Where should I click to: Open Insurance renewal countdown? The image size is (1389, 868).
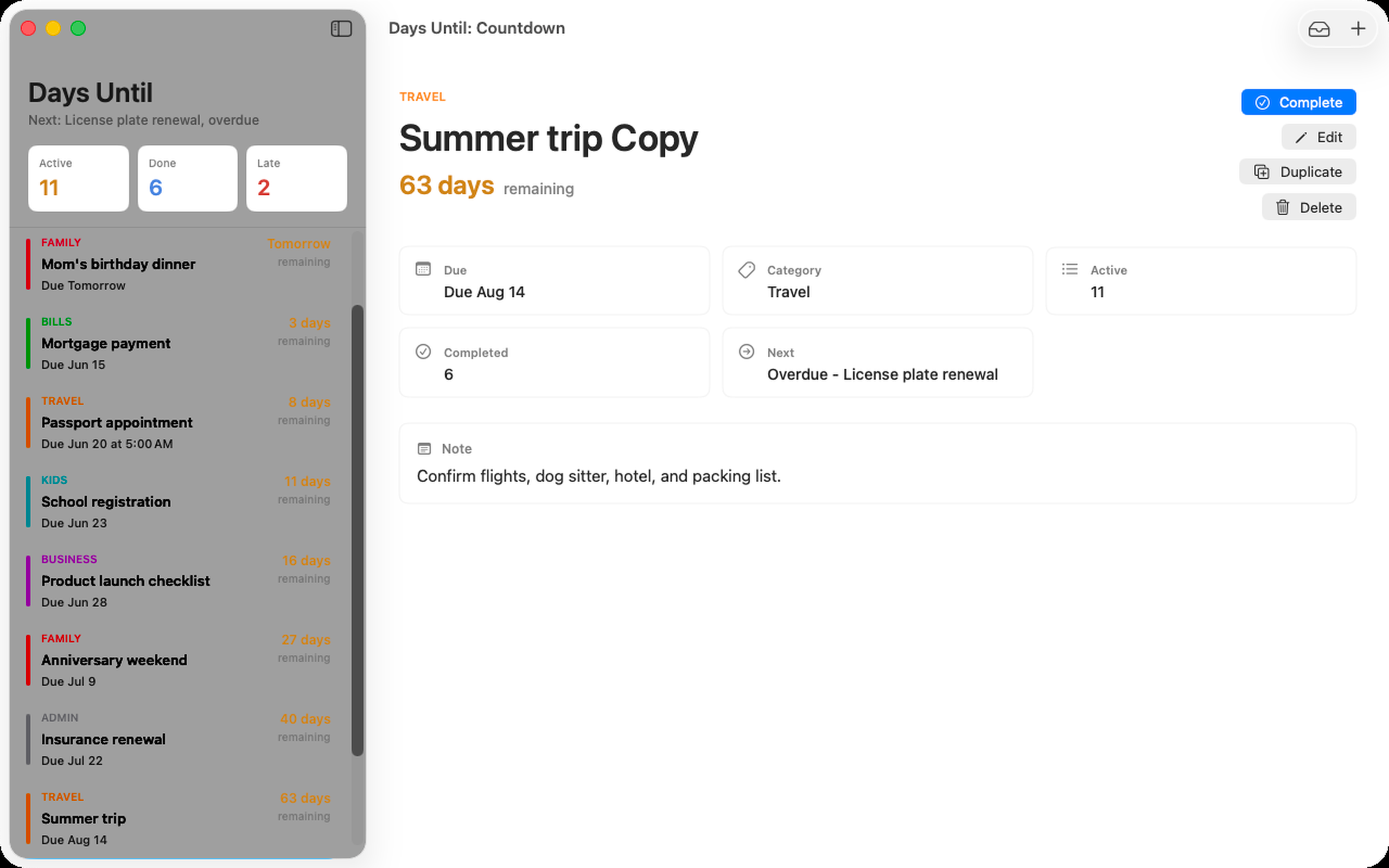[180, 739]
